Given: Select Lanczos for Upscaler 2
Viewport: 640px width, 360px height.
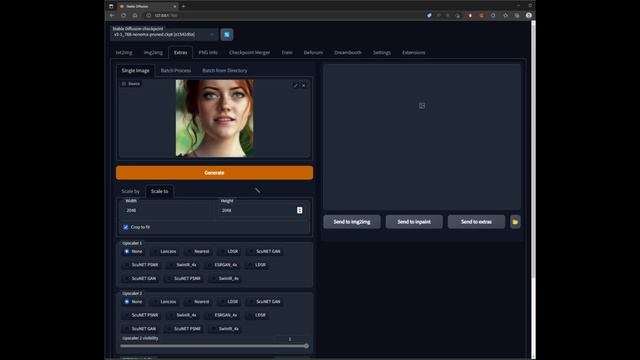Looking at the screenshot, I should (x=164, y=302).
